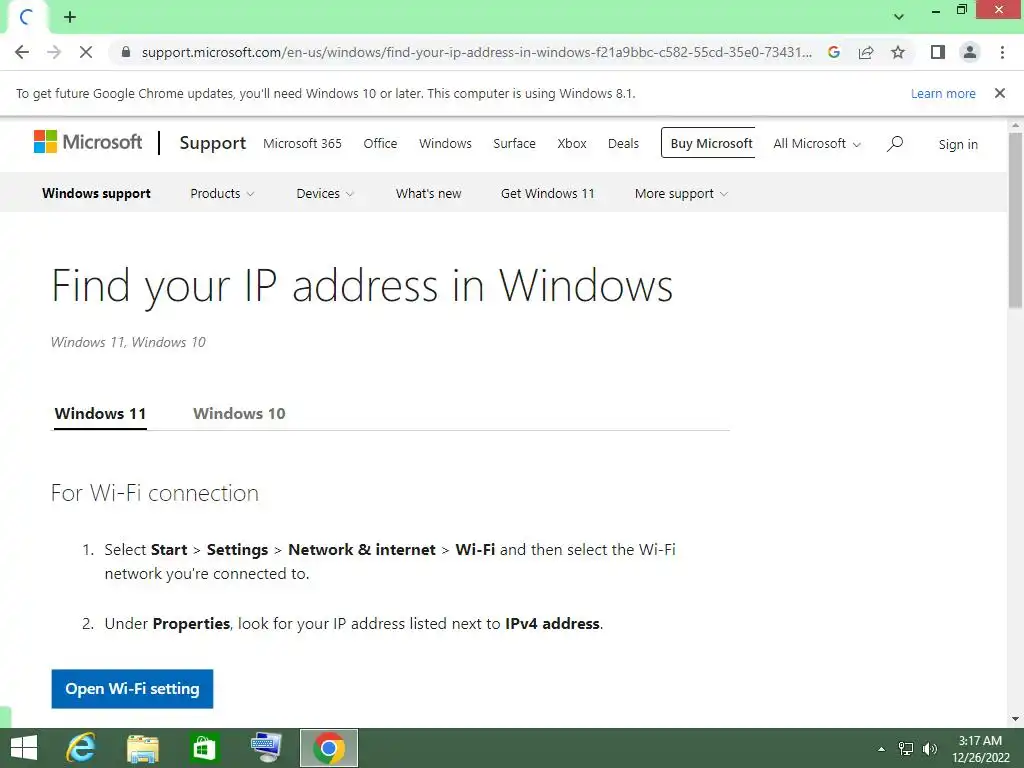Open the Office menu item
Image resolution: width=1024 pixels, height=768 pixels.
pyautogui.click(x=380, y=143)
